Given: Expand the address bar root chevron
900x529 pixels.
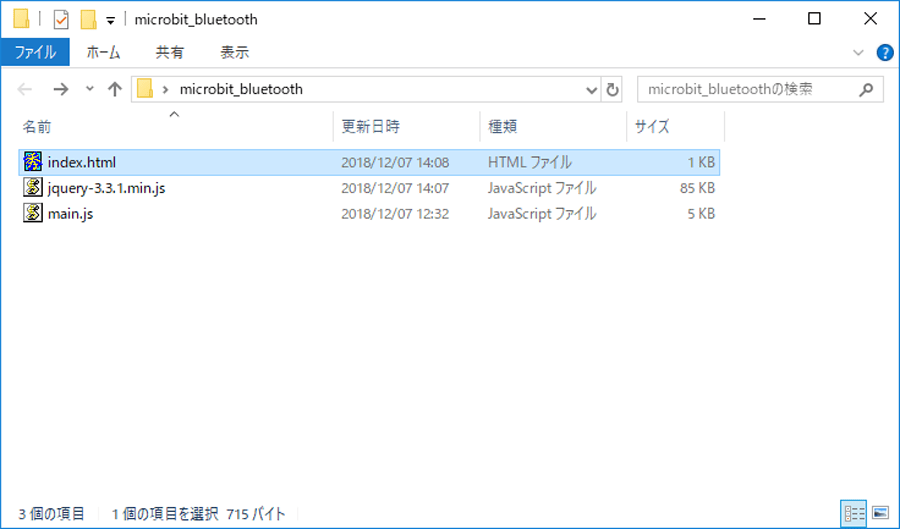Looking at the screenshot, I should [165, 90].
